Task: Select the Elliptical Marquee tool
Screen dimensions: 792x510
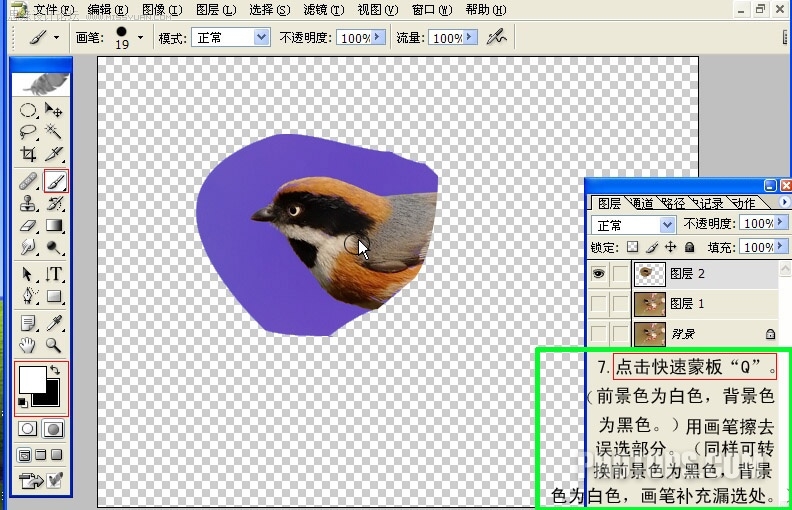Action: click(28, 110)
